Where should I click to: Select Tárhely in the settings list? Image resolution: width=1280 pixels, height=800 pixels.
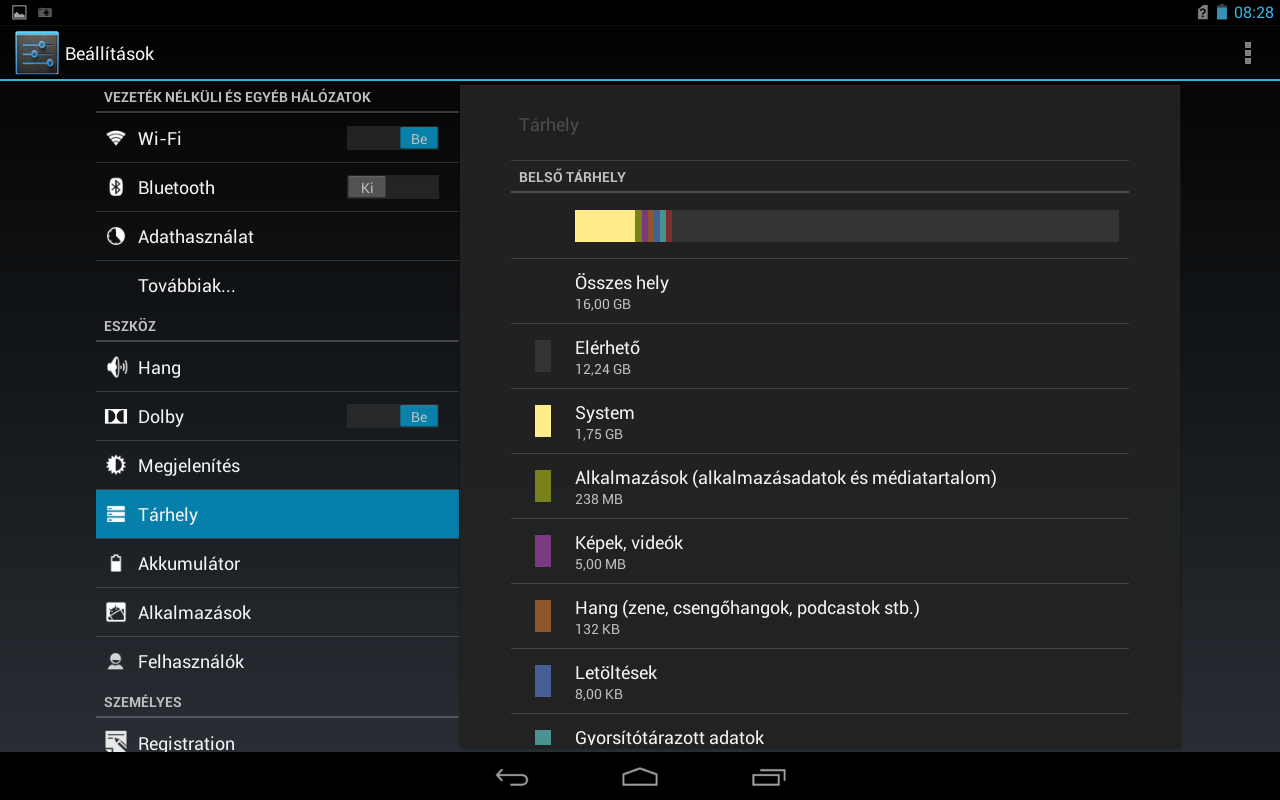277,515
